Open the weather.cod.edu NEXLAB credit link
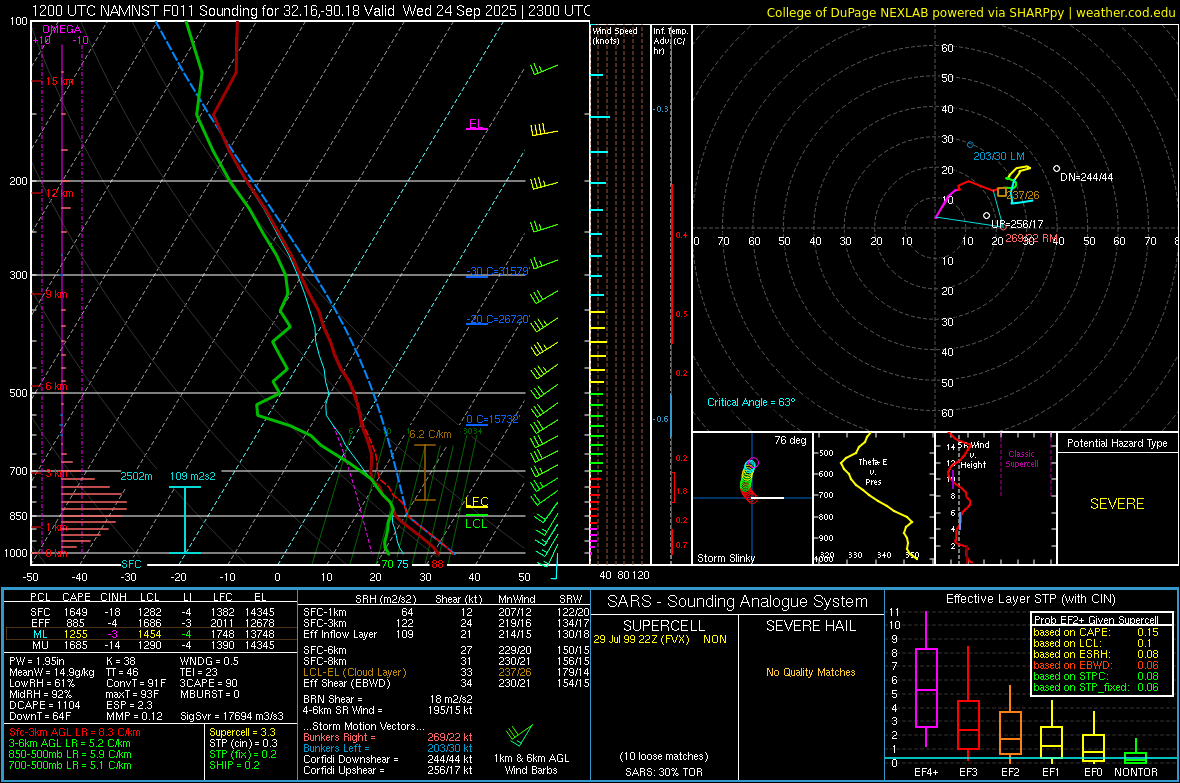Viewport: 1180px width, 783px height. 971,12
